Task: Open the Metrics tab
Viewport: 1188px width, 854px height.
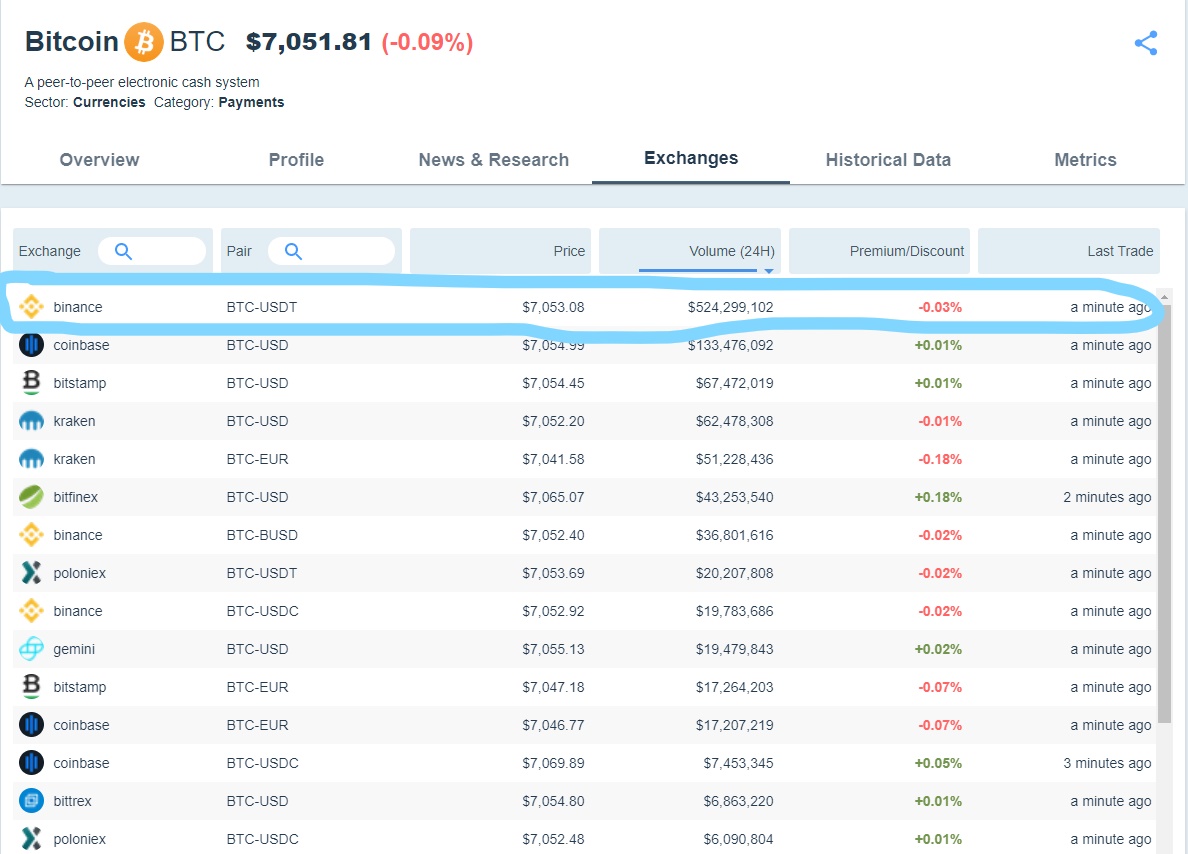Action: (x=1085, y=160)
